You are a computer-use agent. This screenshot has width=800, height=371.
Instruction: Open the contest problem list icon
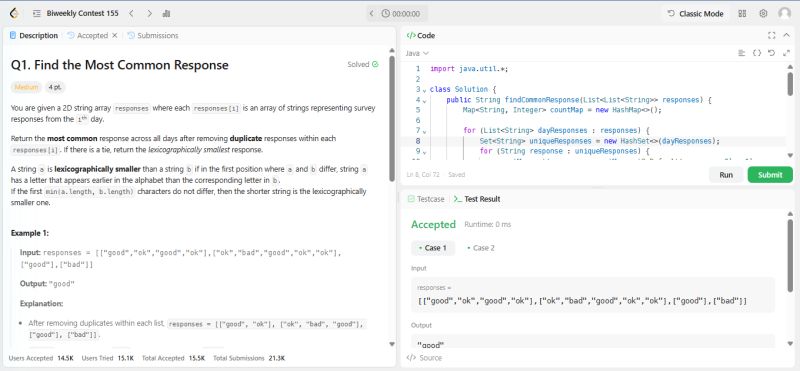coord(36,14)
